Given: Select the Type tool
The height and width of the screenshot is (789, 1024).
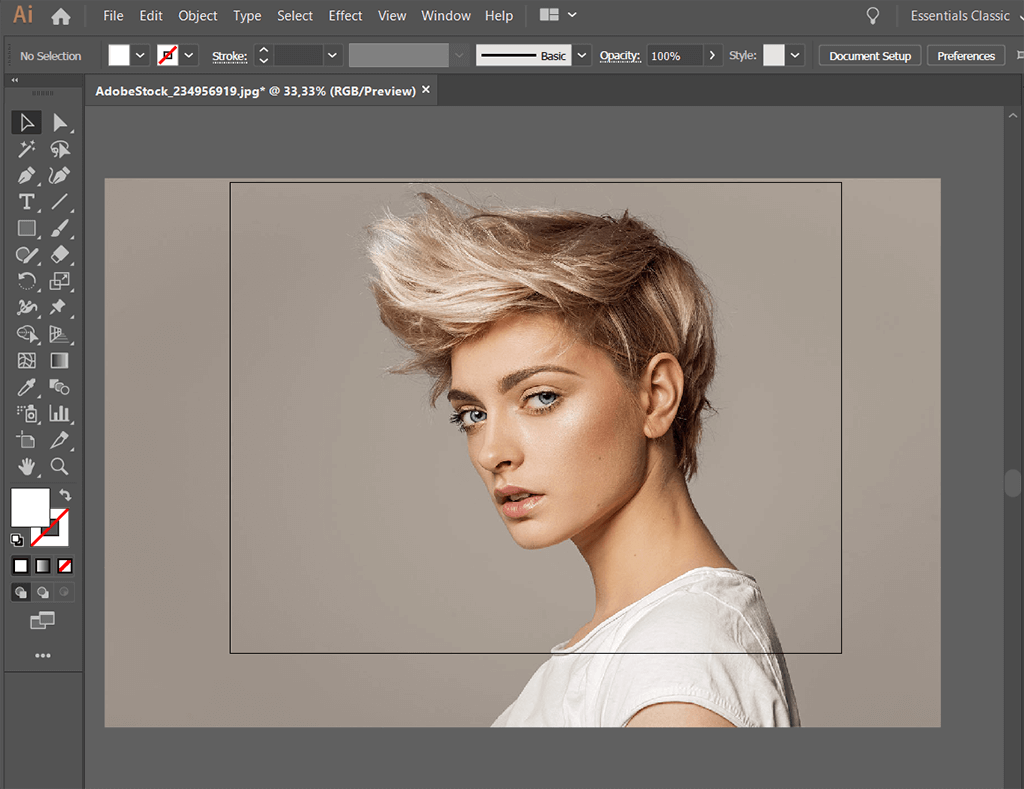Looking at the screenshot, I should click(27, 201).
